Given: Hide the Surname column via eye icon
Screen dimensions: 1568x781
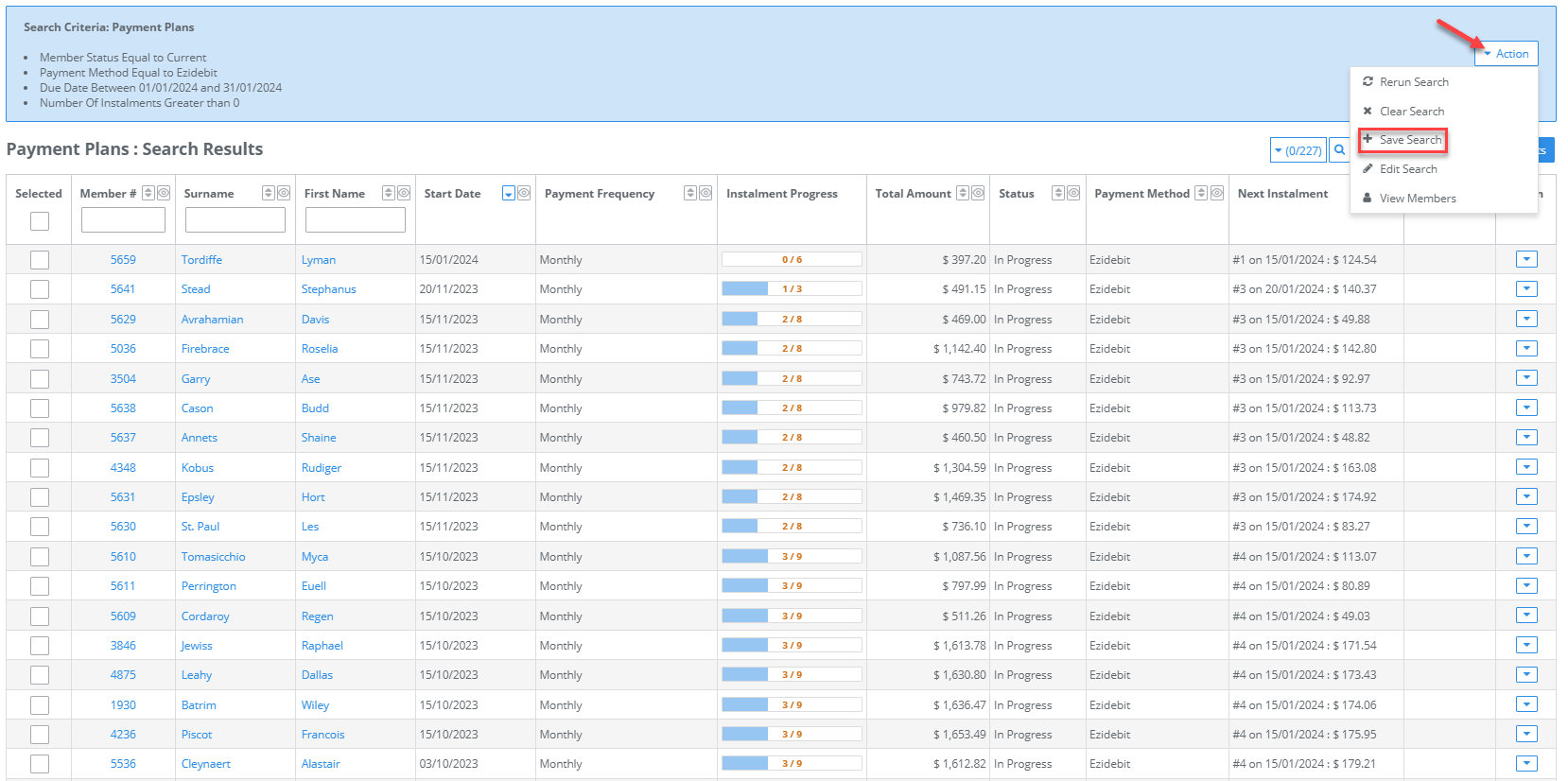Looking at the screenshot, I should 284,193.
